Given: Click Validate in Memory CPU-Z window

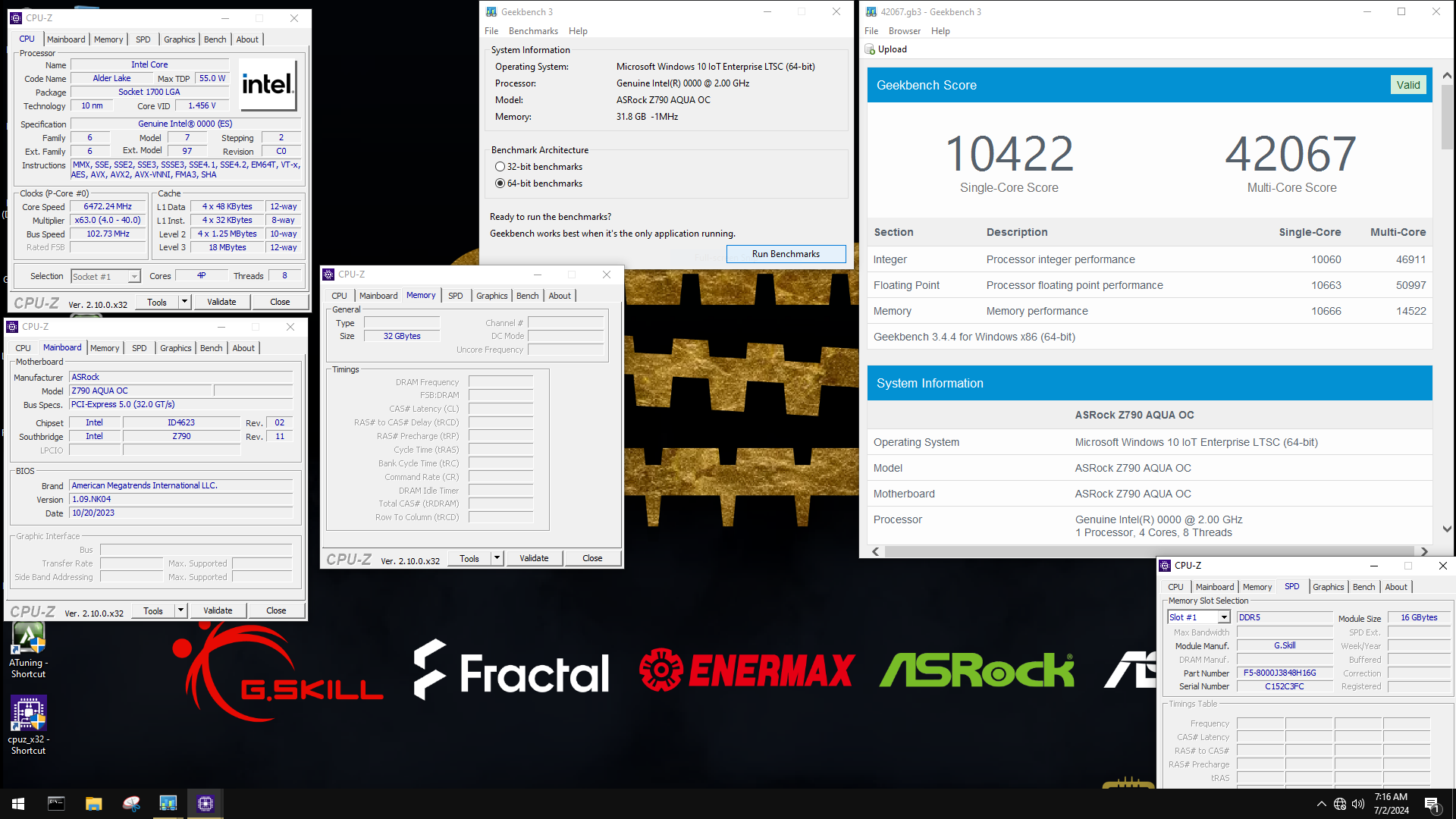Looking at the screenshot, I should 534,558.
